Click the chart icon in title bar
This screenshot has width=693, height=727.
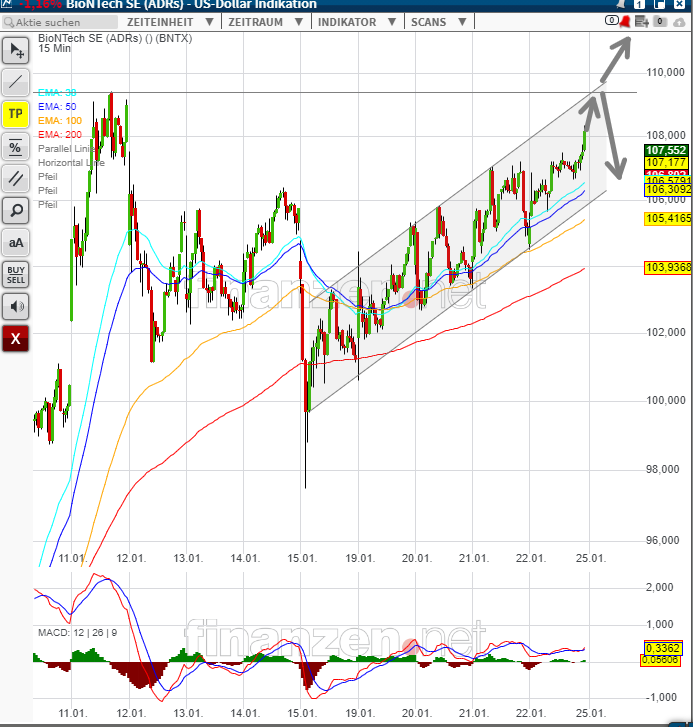click(6, 4)
